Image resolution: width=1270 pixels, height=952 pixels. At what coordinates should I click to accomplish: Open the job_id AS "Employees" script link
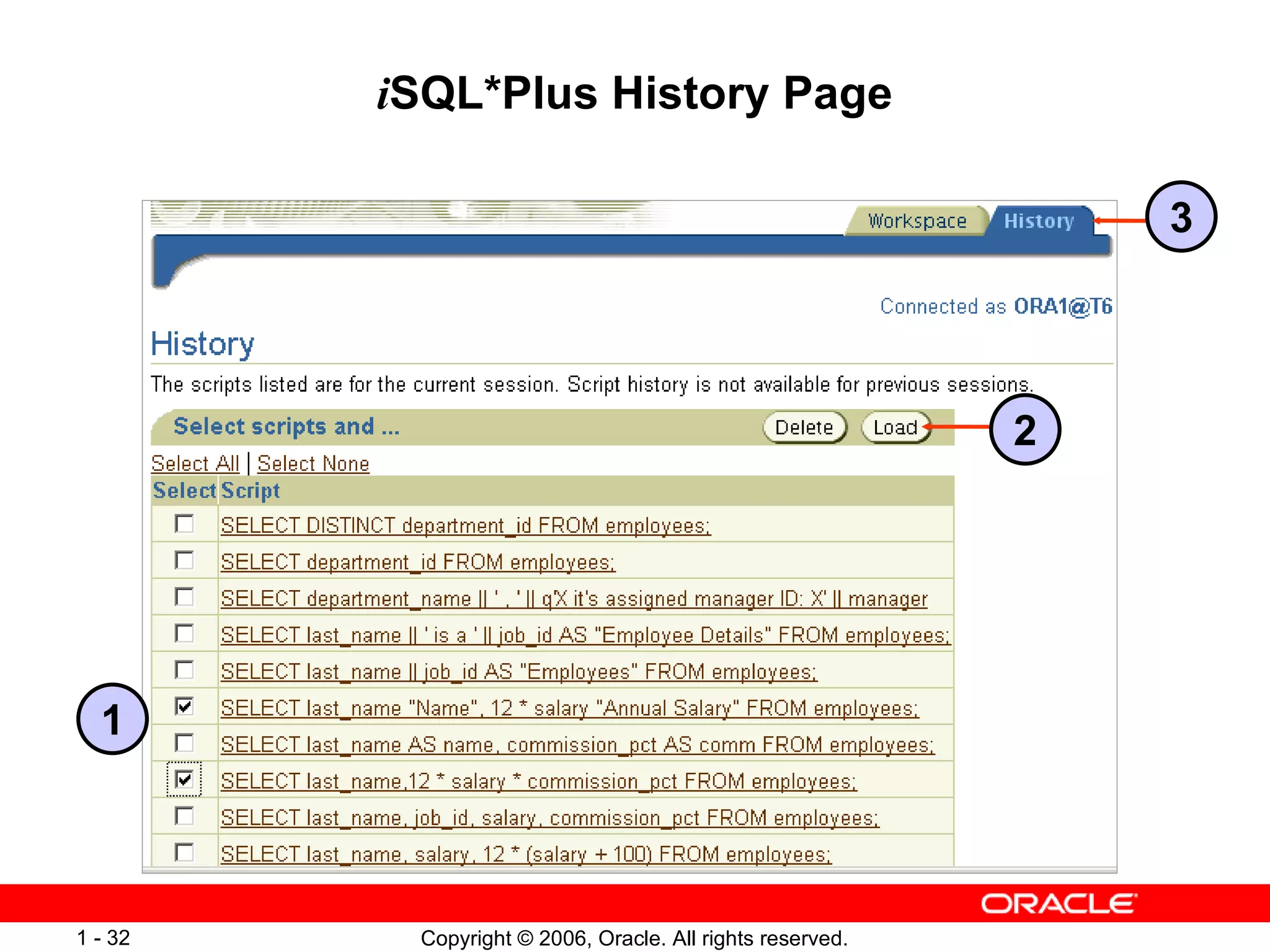point(518,672)
